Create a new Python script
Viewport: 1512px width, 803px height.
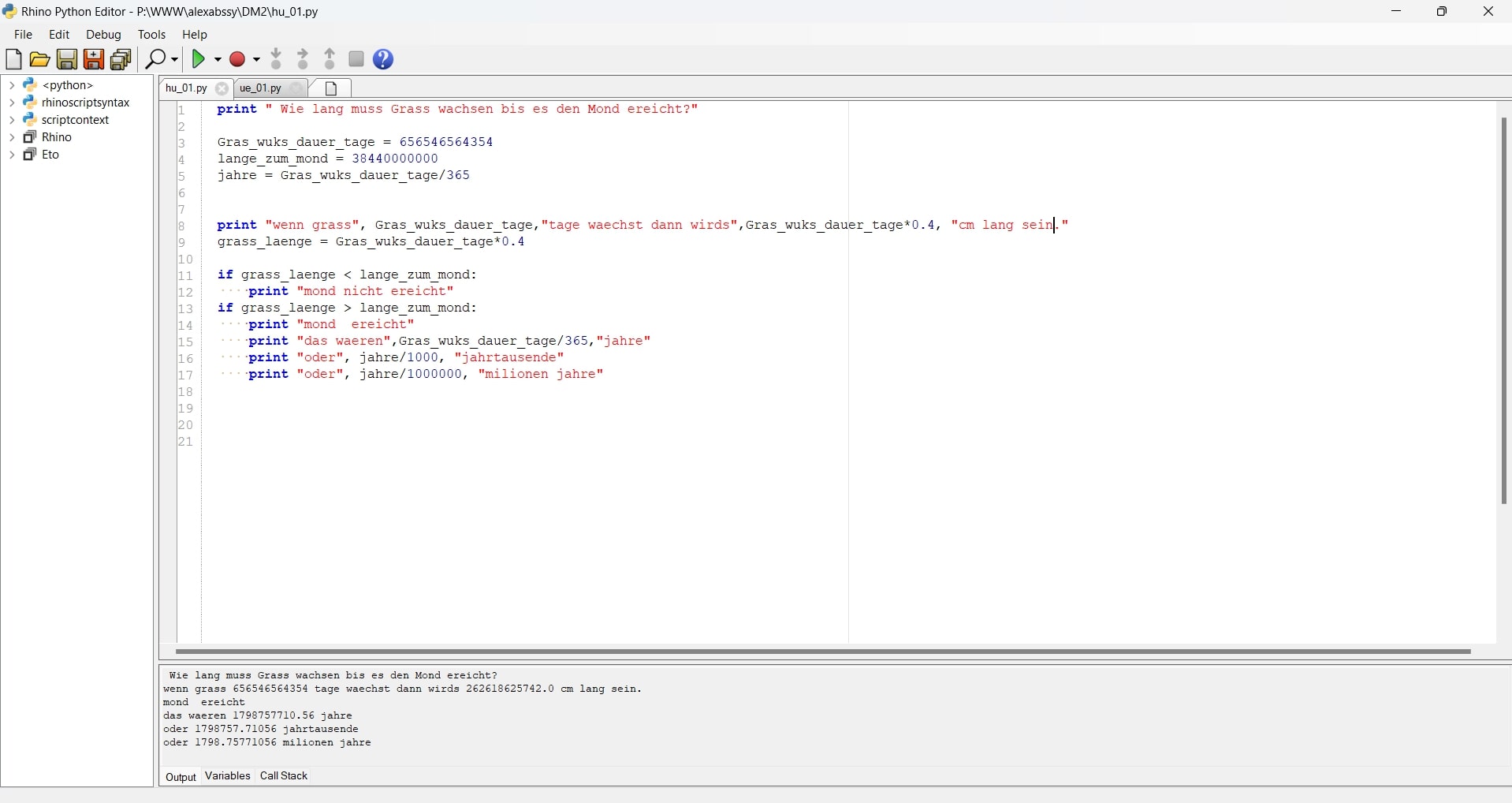coord(13,59)
